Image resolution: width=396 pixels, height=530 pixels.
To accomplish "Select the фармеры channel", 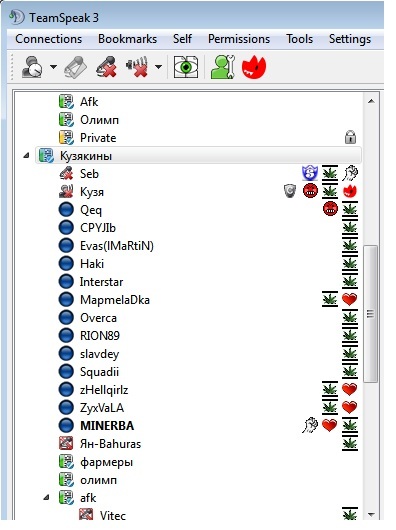I will tap(106, 461).
